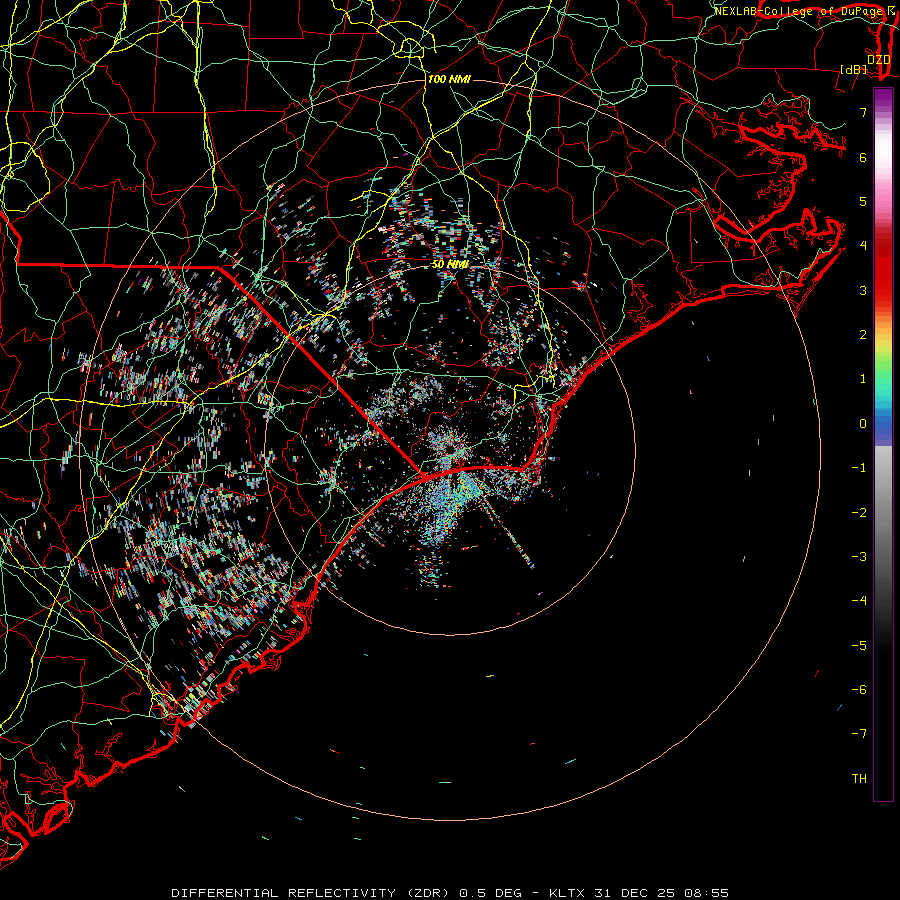Click the 0 value on the dB scale
This screenshot has width=900, height=900.
863,424
